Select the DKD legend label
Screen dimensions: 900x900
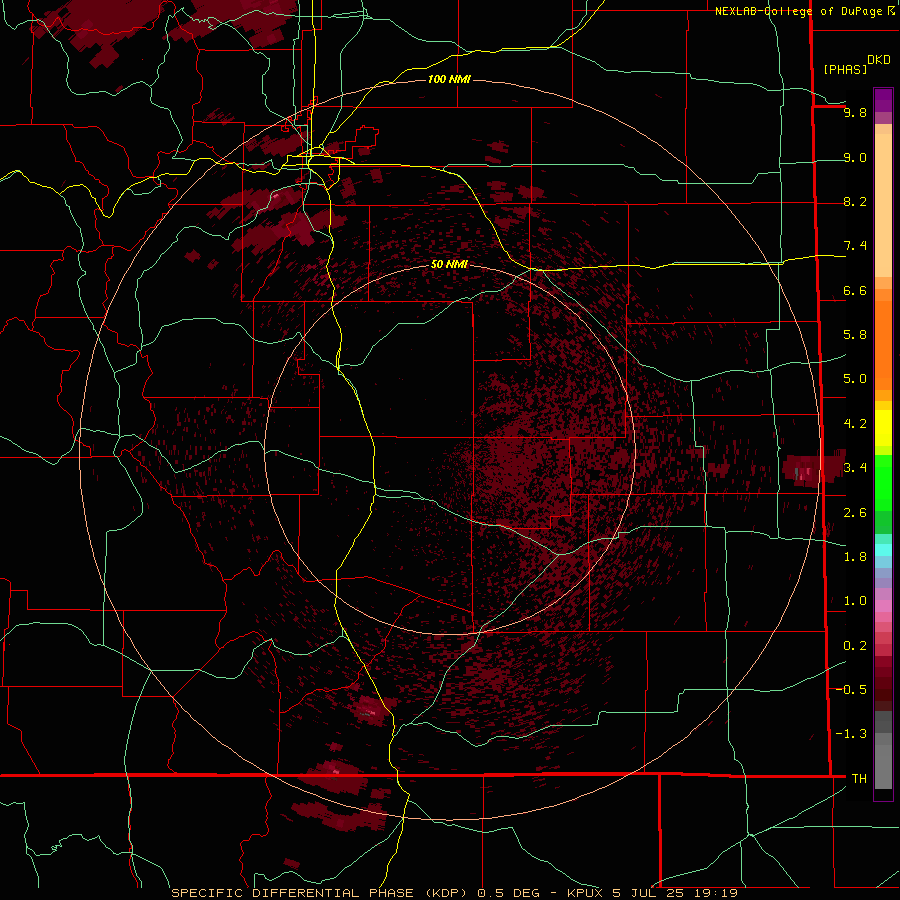(879, 60)
